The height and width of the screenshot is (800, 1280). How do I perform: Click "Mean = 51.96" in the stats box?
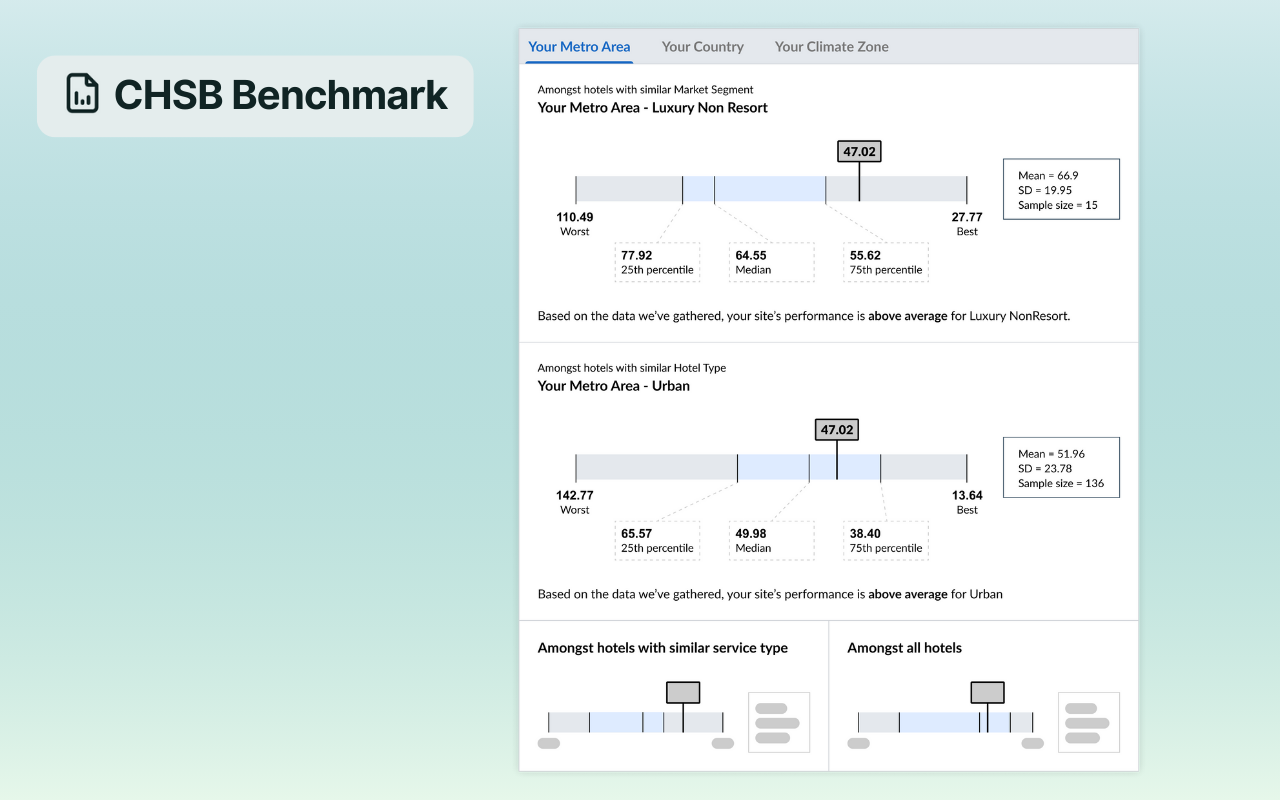click(x=1051, y=453)
